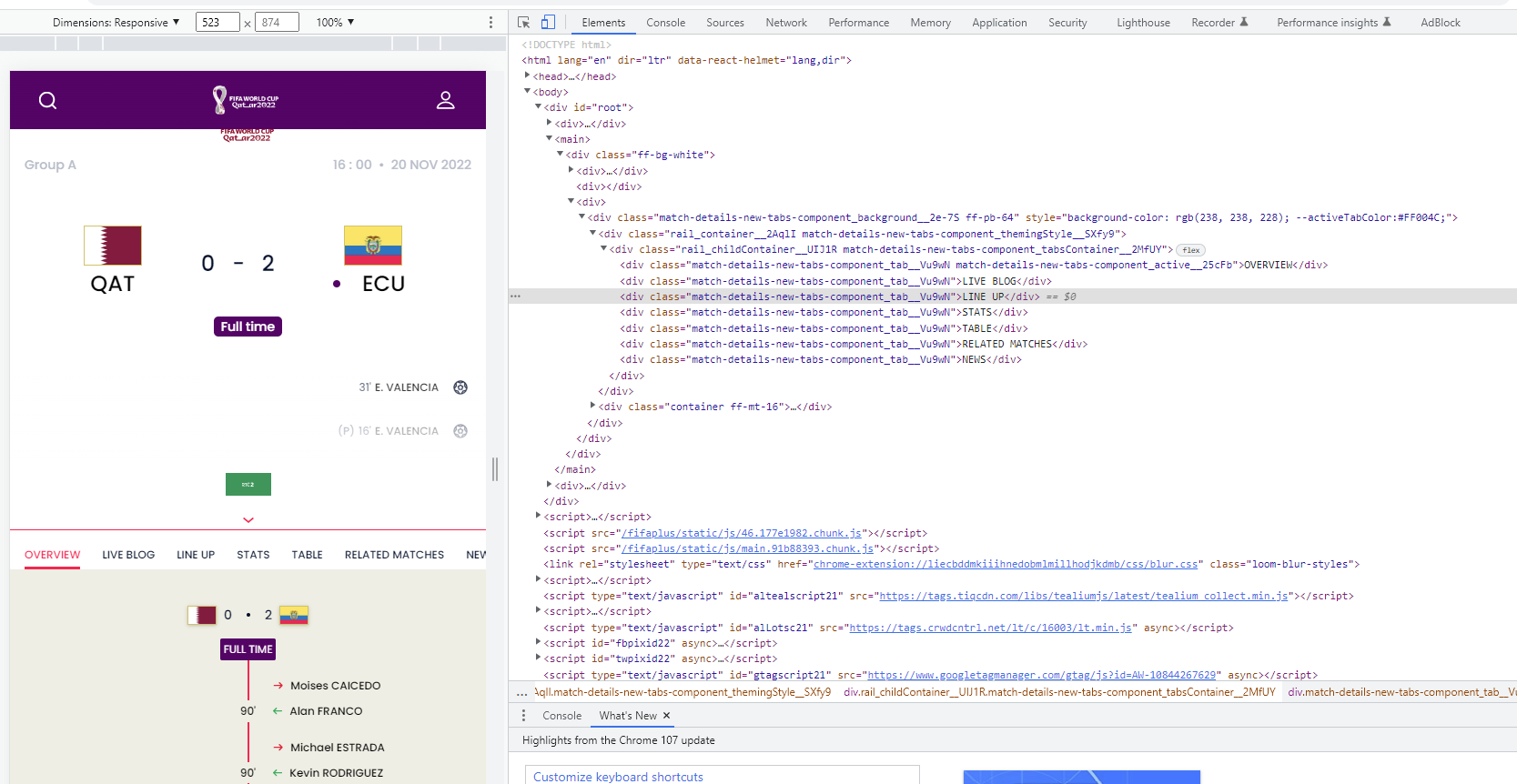Click the green sponsor banner thumbnail

(248, 484)
